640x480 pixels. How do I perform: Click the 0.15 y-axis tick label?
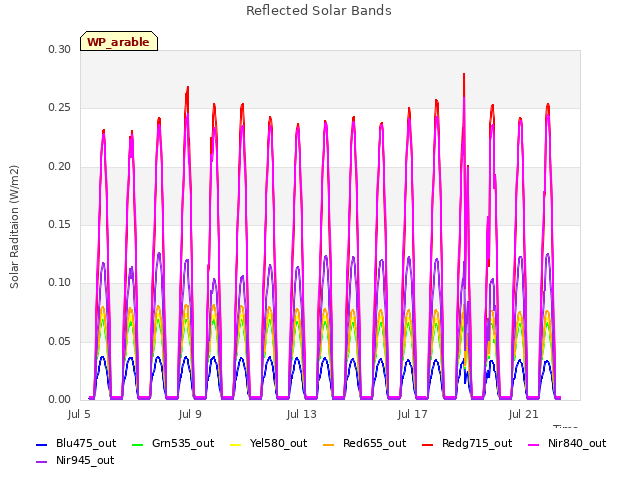pos(59,224)
